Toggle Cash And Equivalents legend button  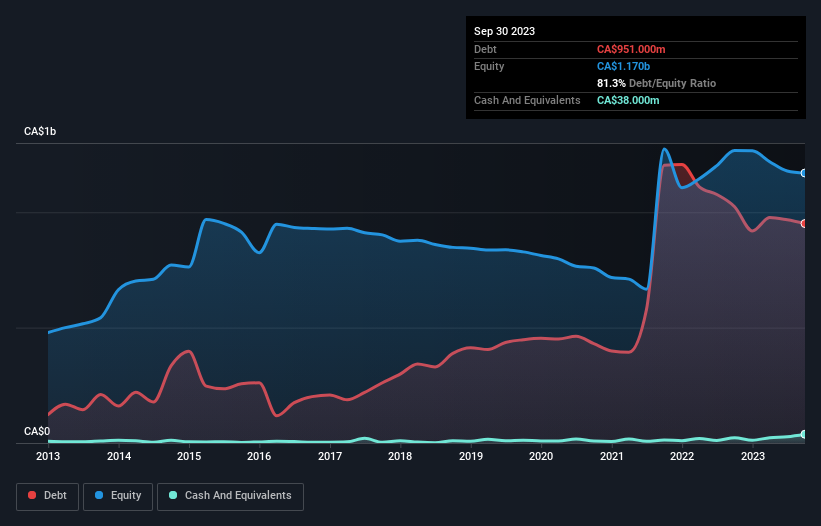(230, 496)
